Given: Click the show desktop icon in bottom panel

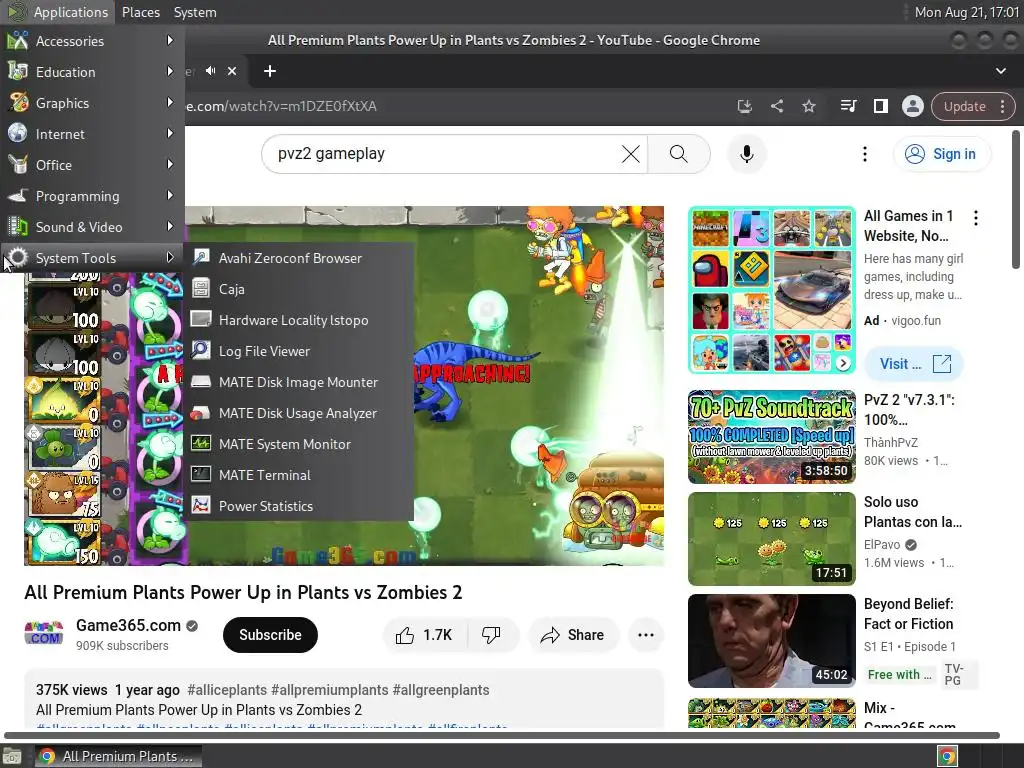Looking at the screenshot, I should pos(12,756).
